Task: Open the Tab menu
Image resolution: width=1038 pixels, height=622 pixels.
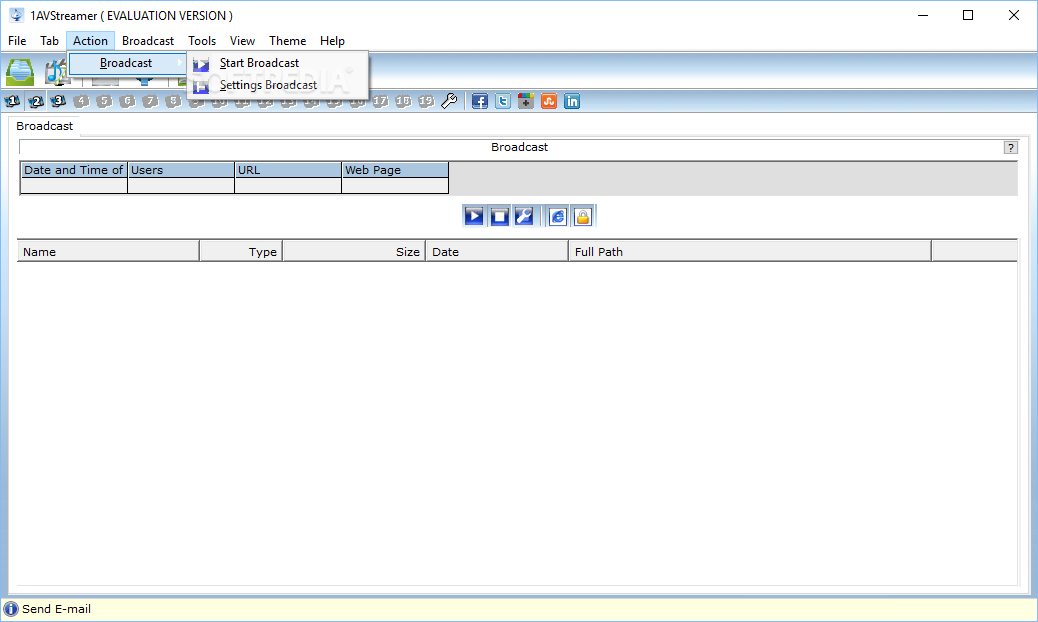Action: pos(50,41)
